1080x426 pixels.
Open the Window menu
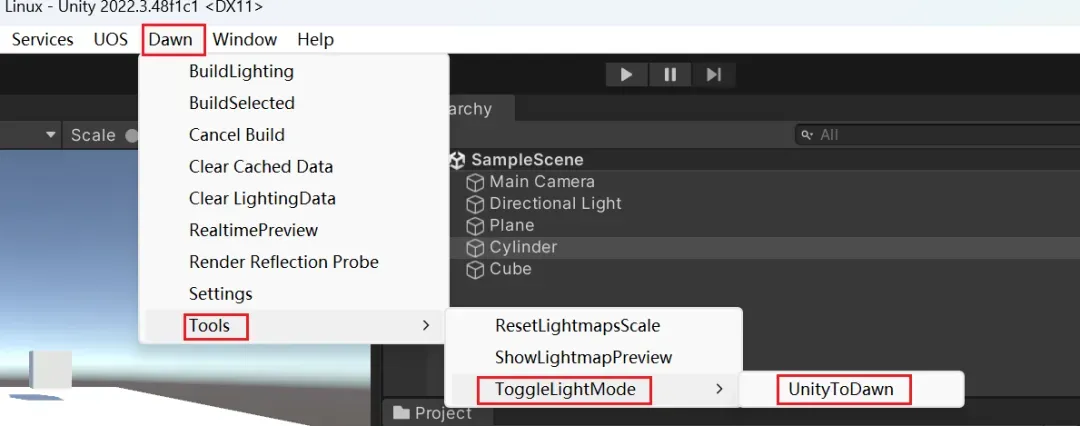click(x=245, y=40)
